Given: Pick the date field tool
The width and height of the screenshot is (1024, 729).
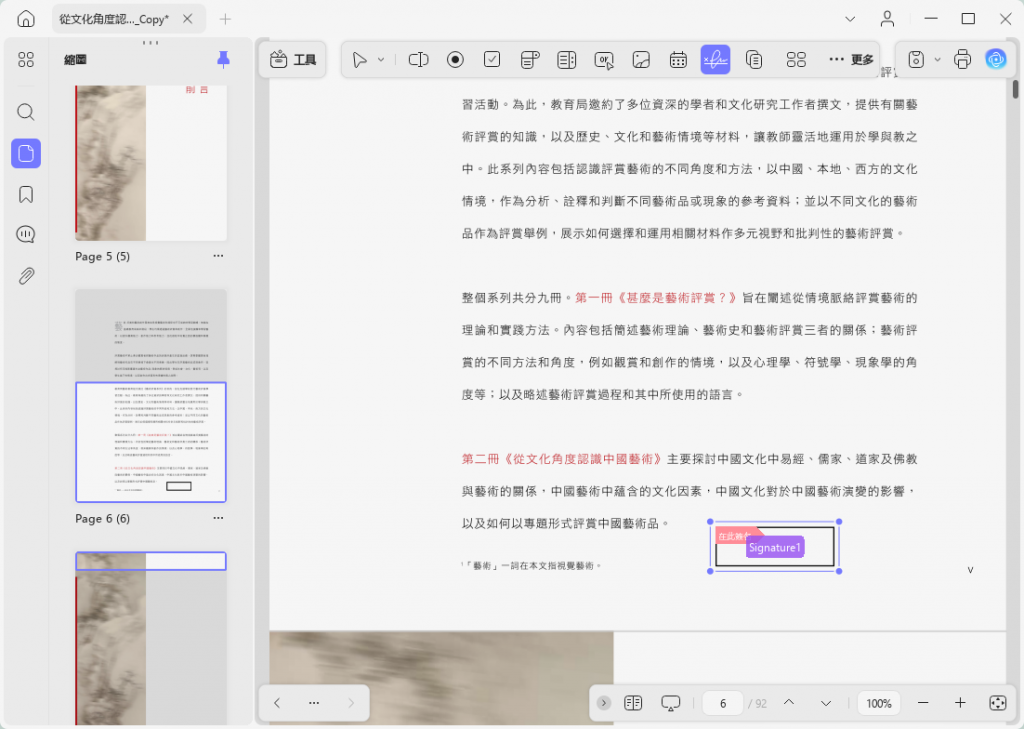Looking at the screenshot, I should [678, 60].
